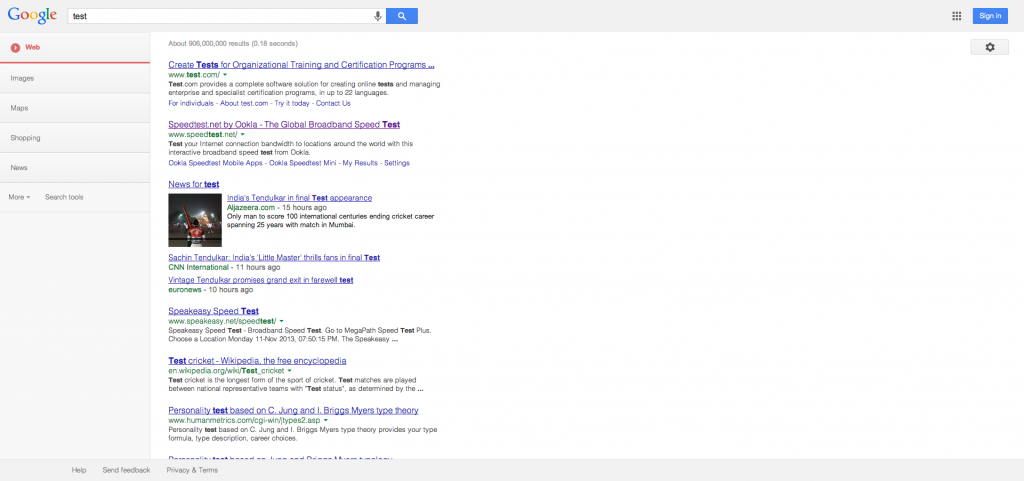
Task: Click the euronews source text
Action: point(185,289)
